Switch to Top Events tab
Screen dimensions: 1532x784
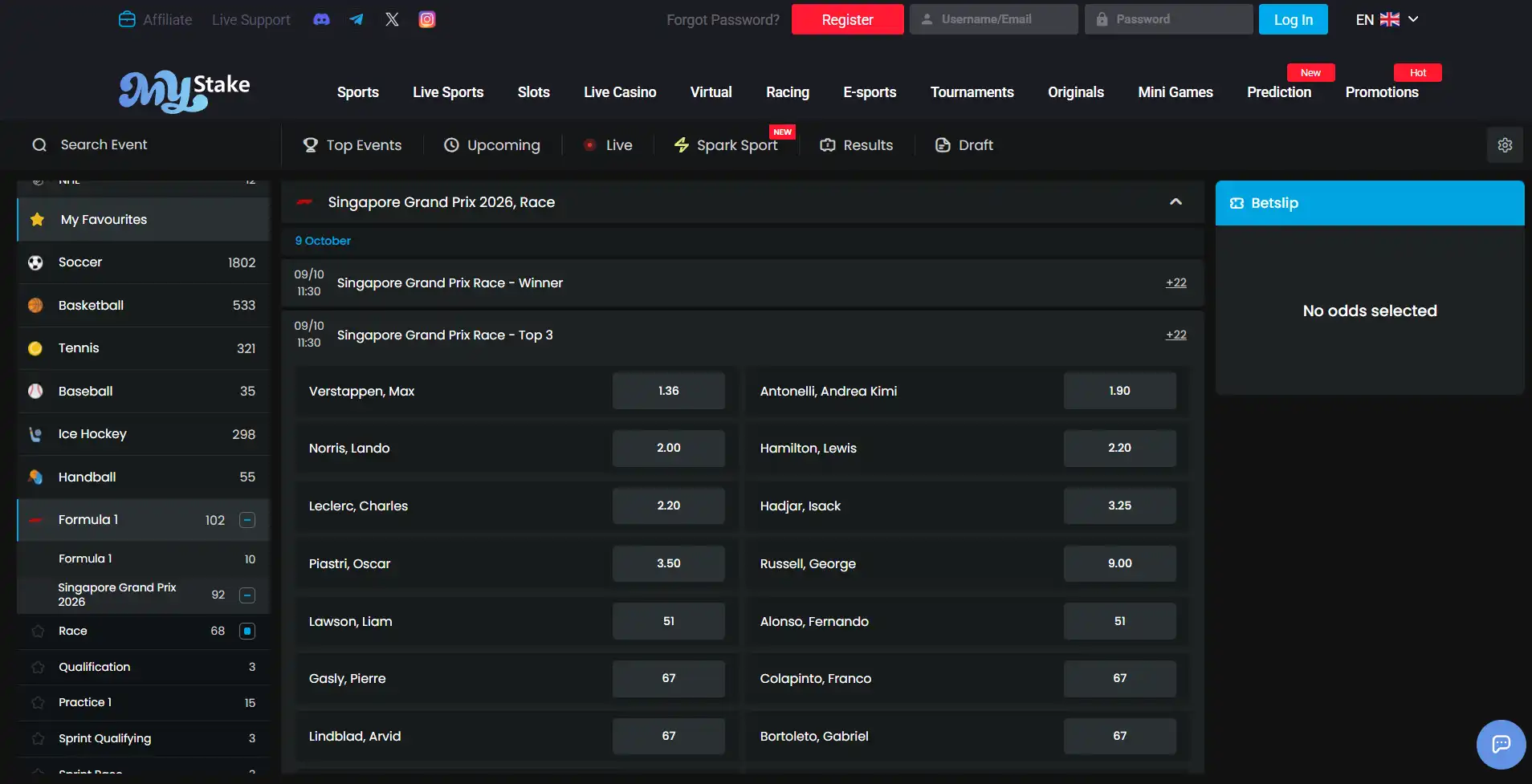[x=352, y=145]
